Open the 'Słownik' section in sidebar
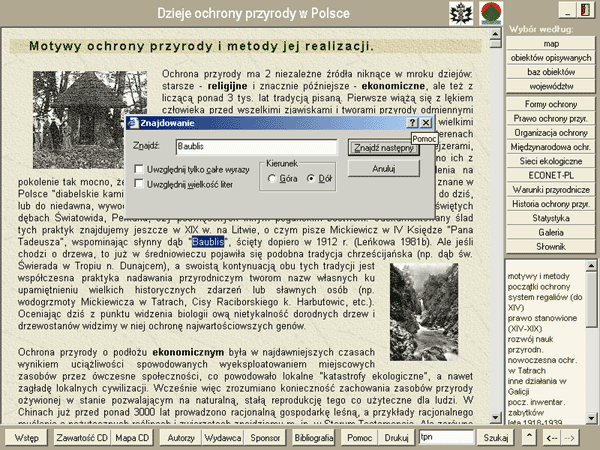 click(550, 245)
